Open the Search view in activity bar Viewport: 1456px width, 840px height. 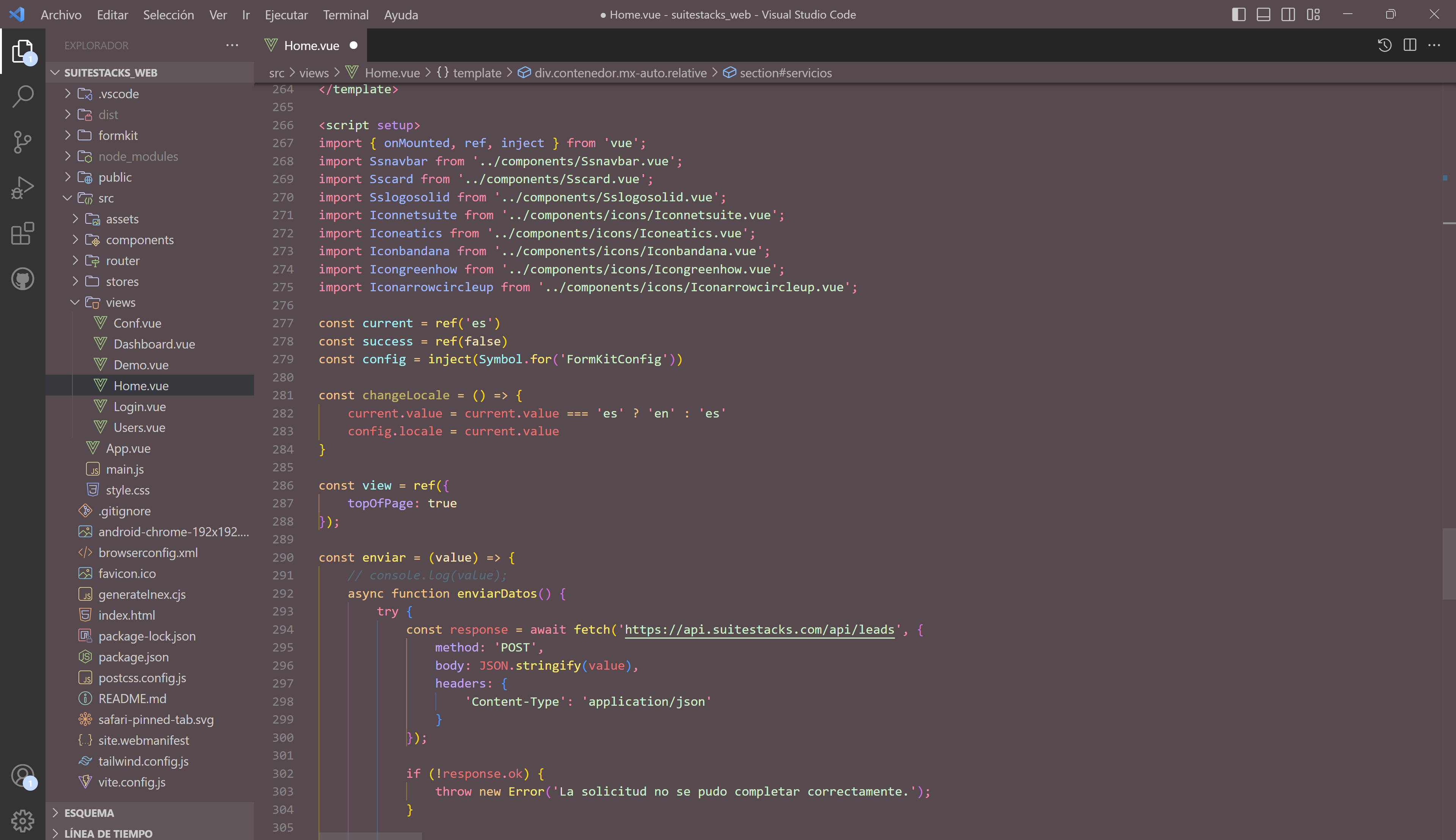click(22, 96)
